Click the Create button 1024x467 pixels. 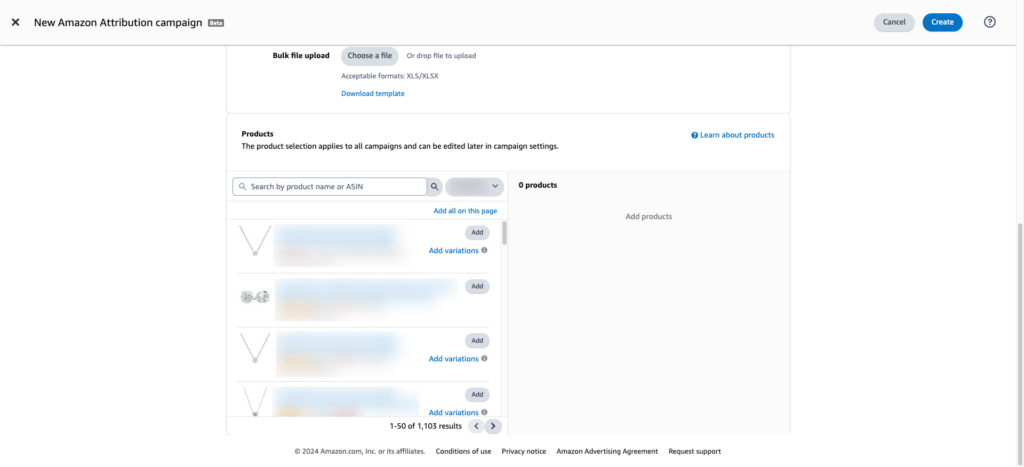click(942, 22)
